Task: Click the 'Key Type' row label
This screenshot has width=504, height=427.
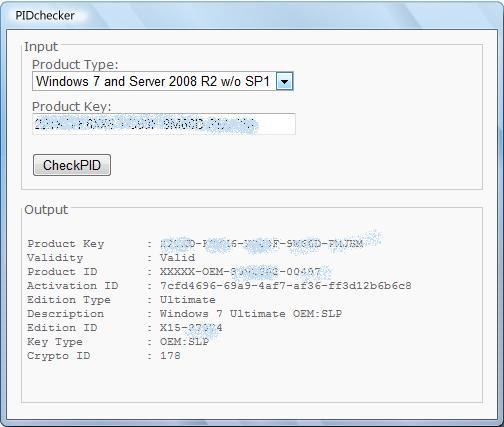Action: click(x=55, y=342)
